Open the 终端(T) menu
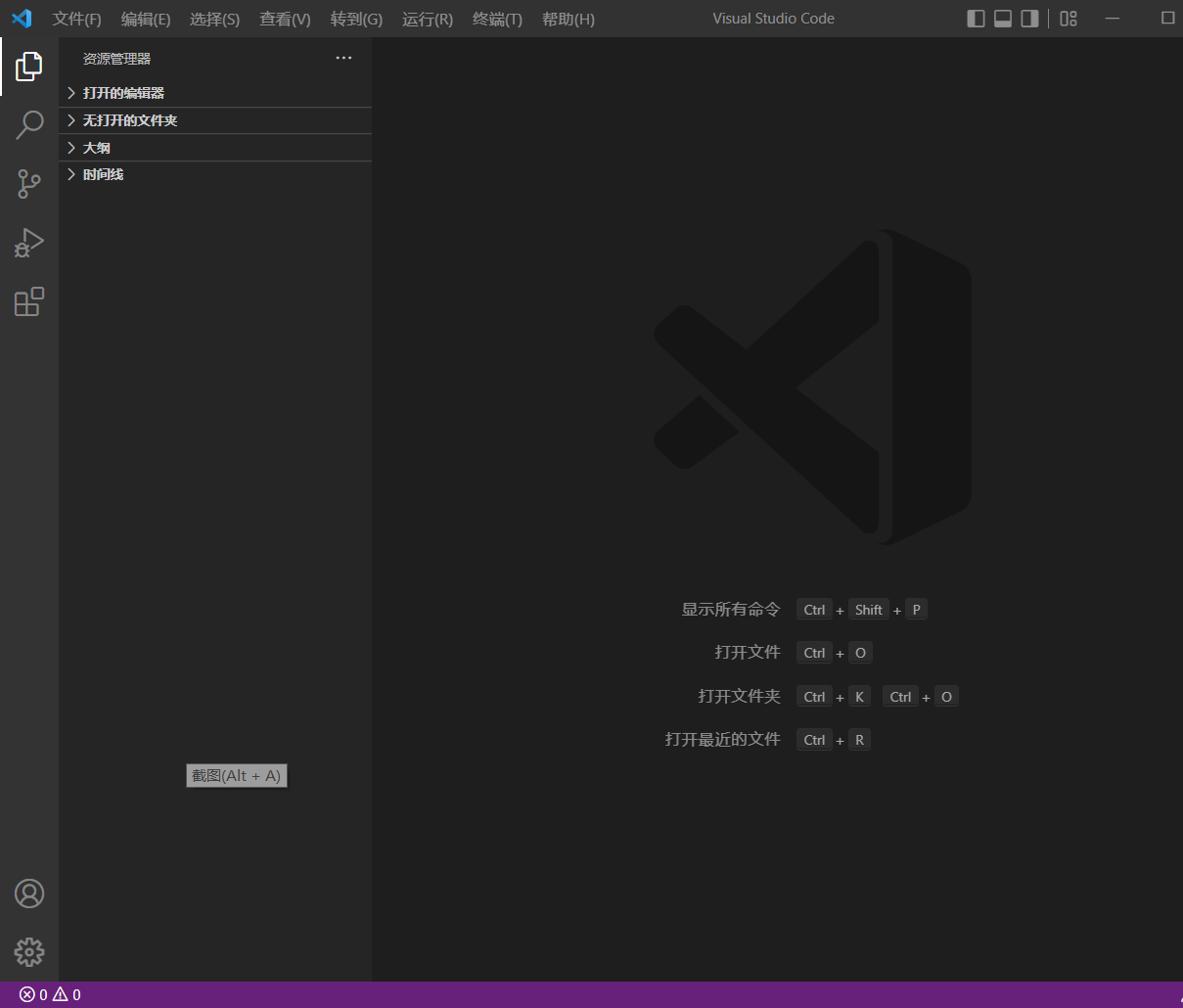The width and height of the screenshot is (1183, 1008). pyautogui.click(x=497, y=20)
